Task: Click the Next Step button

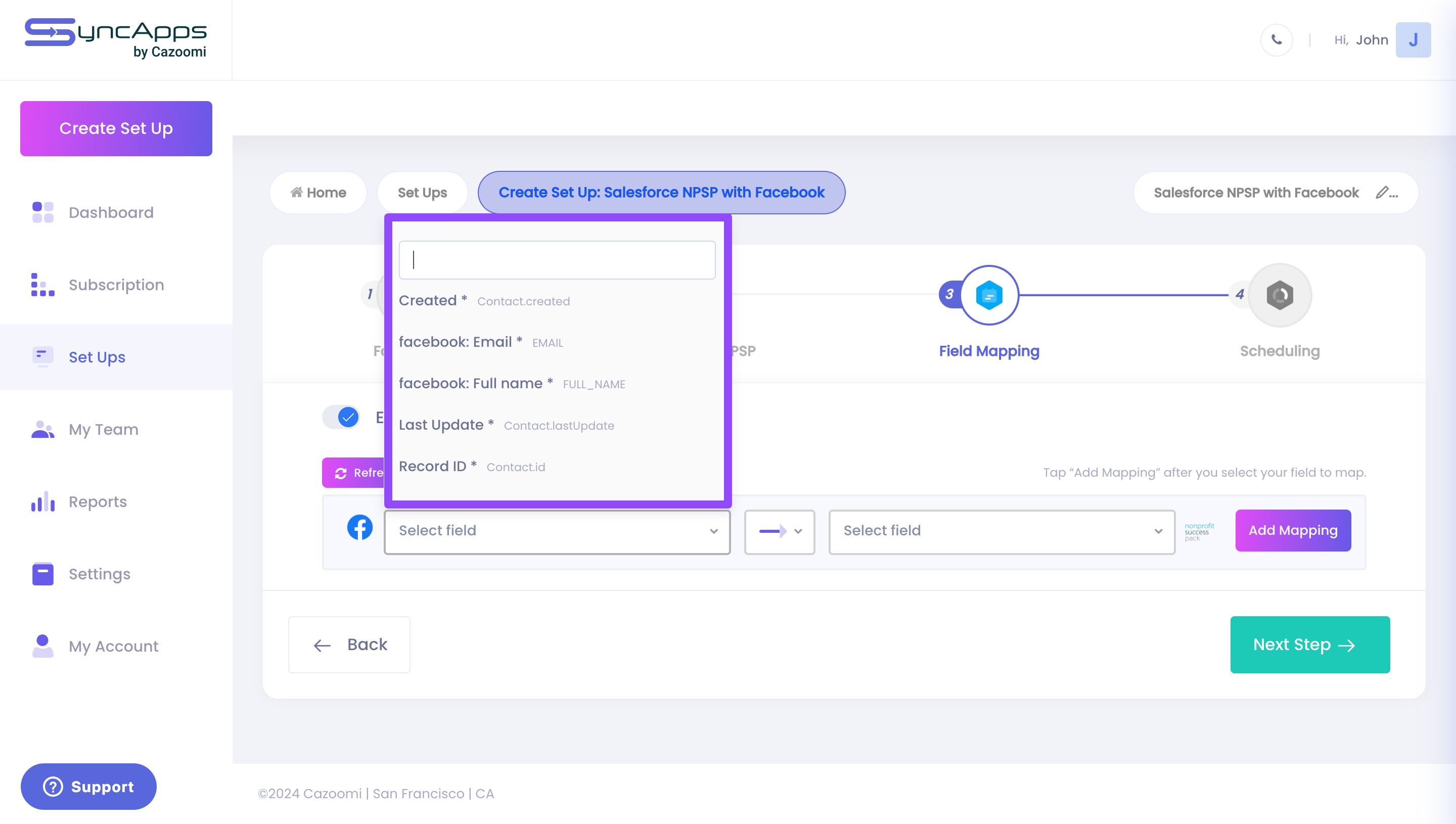Action: [x=1310, y=645]
